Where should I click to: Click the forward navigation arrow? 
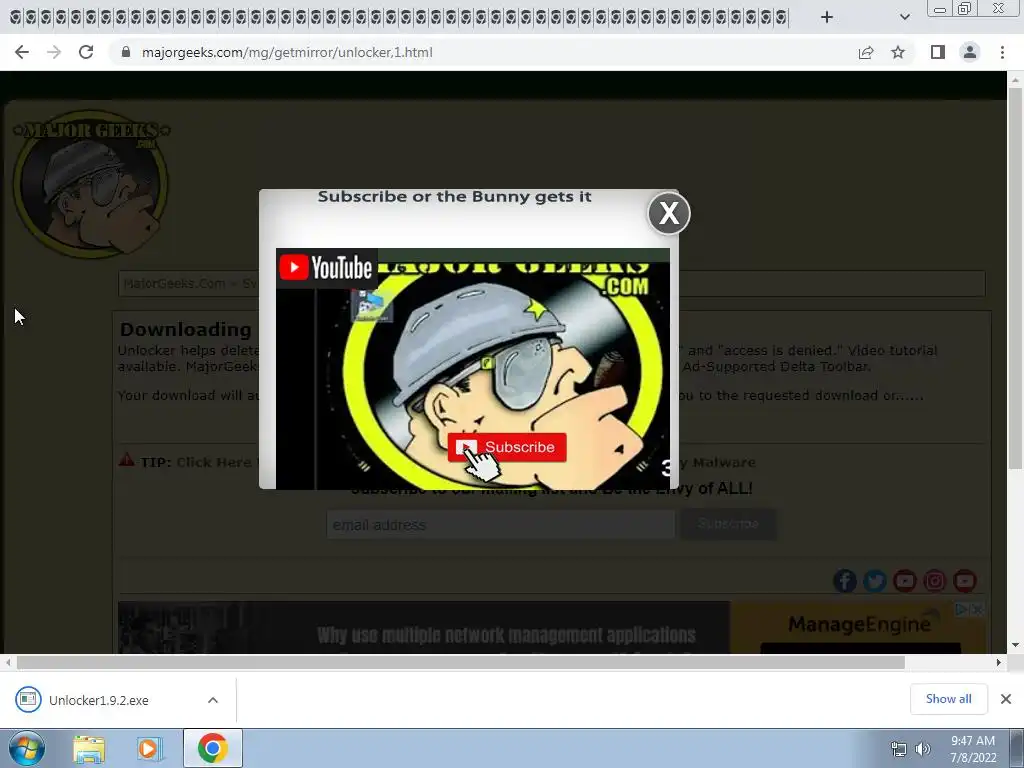[54, 52]
